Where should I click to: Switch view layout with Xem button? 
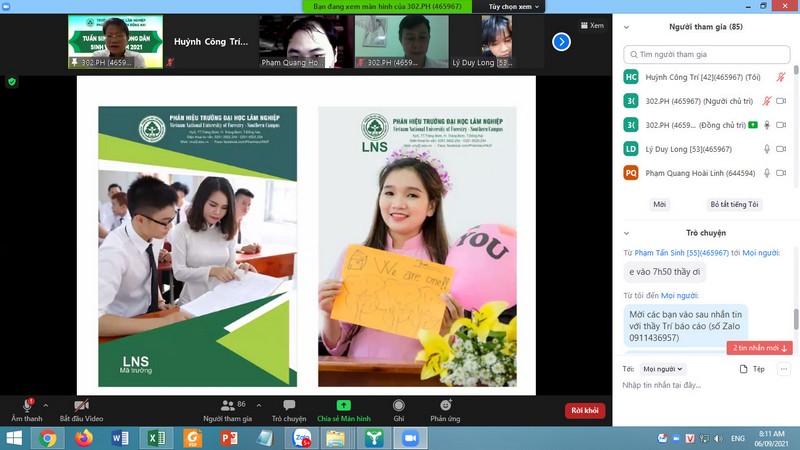[x=591, y=26]
